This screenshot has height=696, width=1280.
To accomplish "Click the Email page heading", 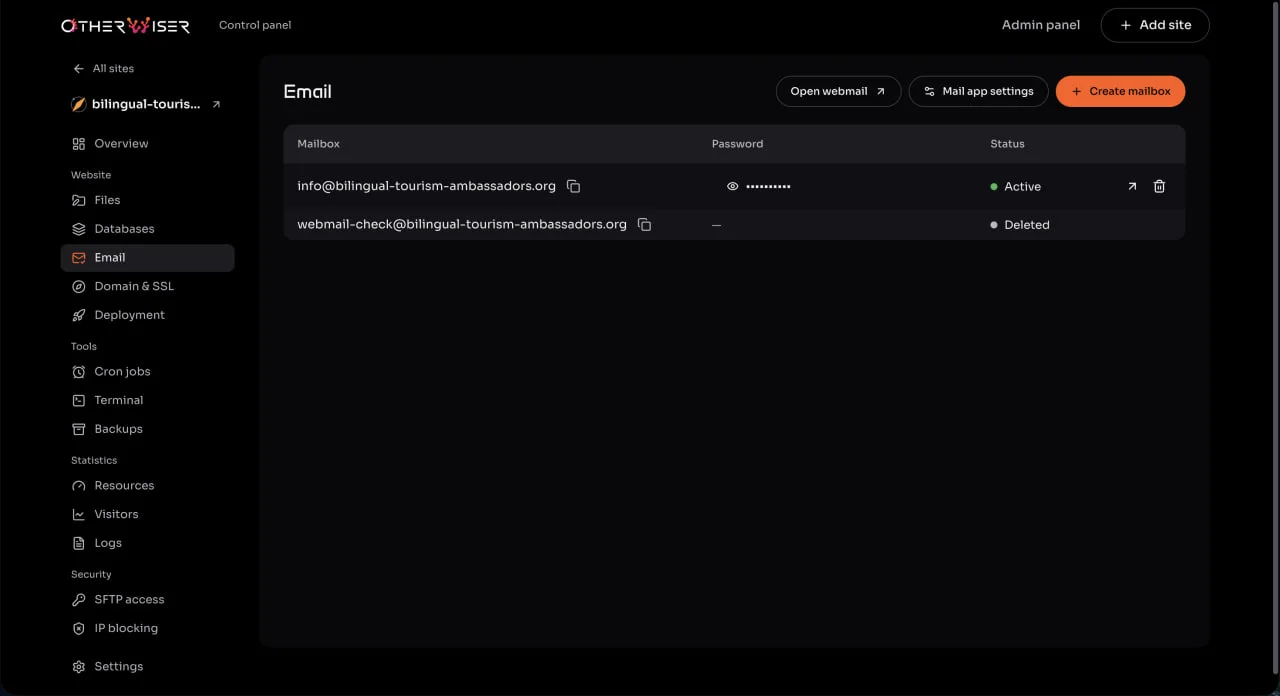I will coord(307,92).
